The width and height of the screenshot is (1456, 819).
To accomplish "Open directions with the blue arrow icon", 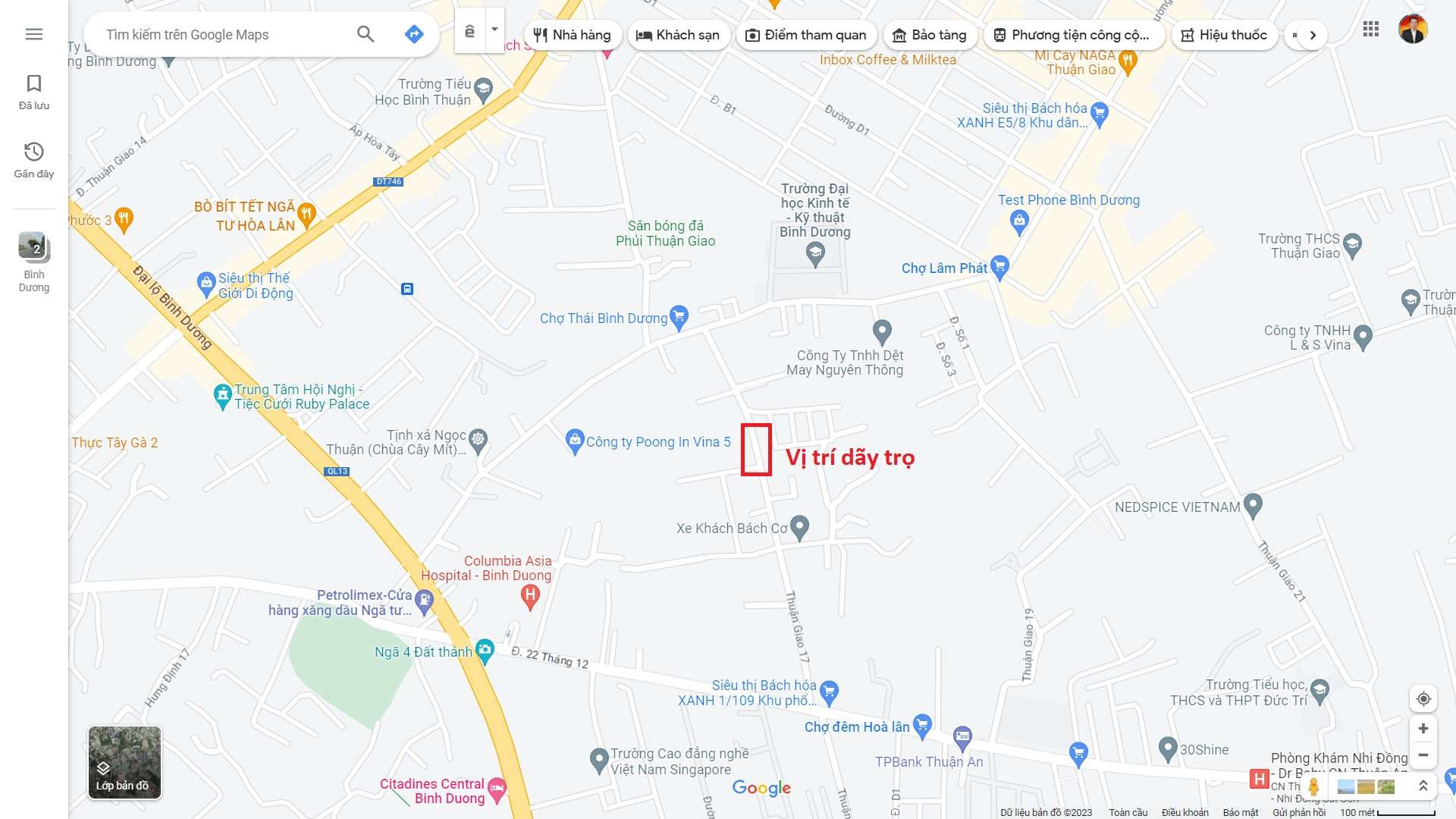I will (414, 34).
